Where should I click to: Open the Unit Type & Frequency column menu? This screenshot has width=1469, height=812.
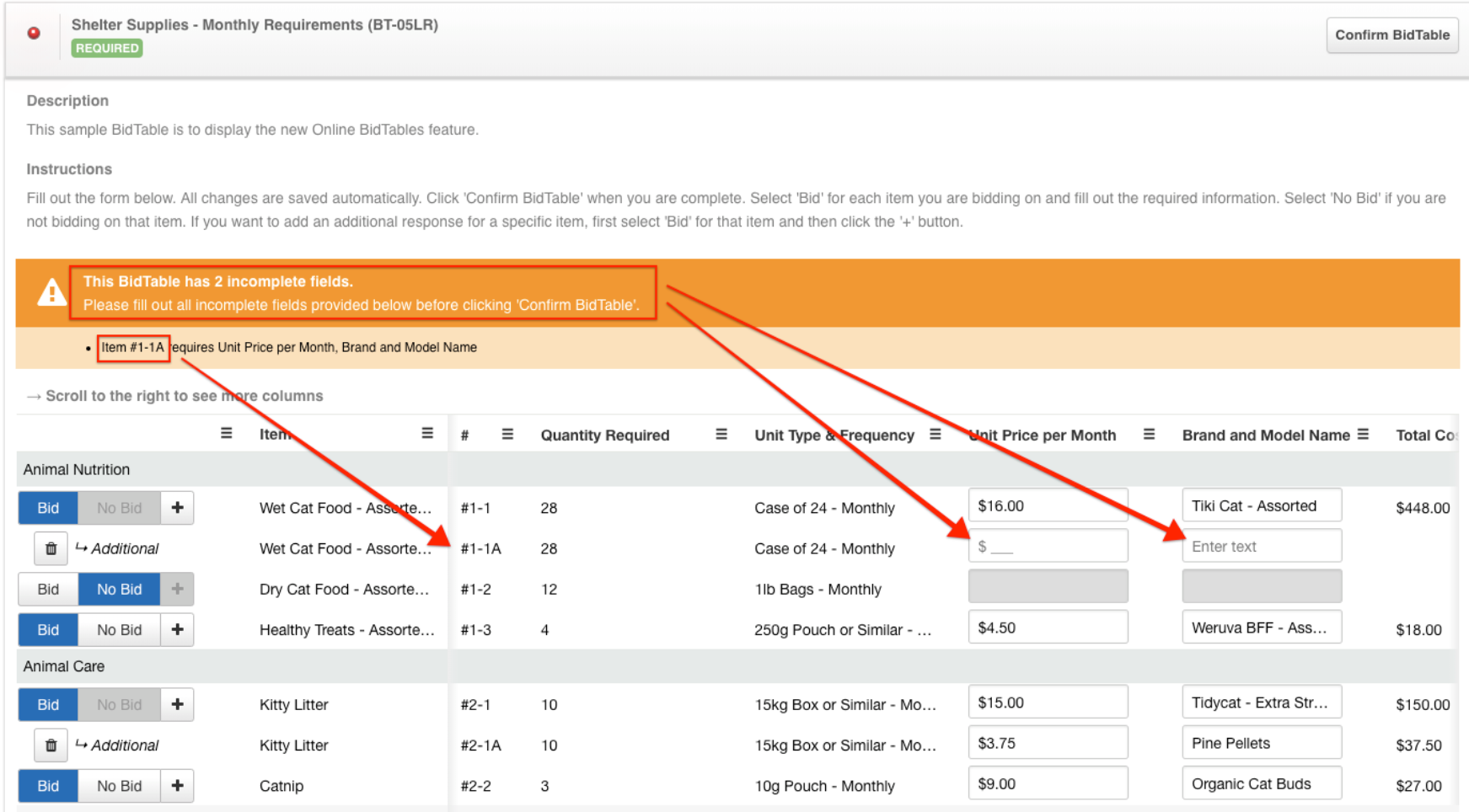[x=935, y=435]
